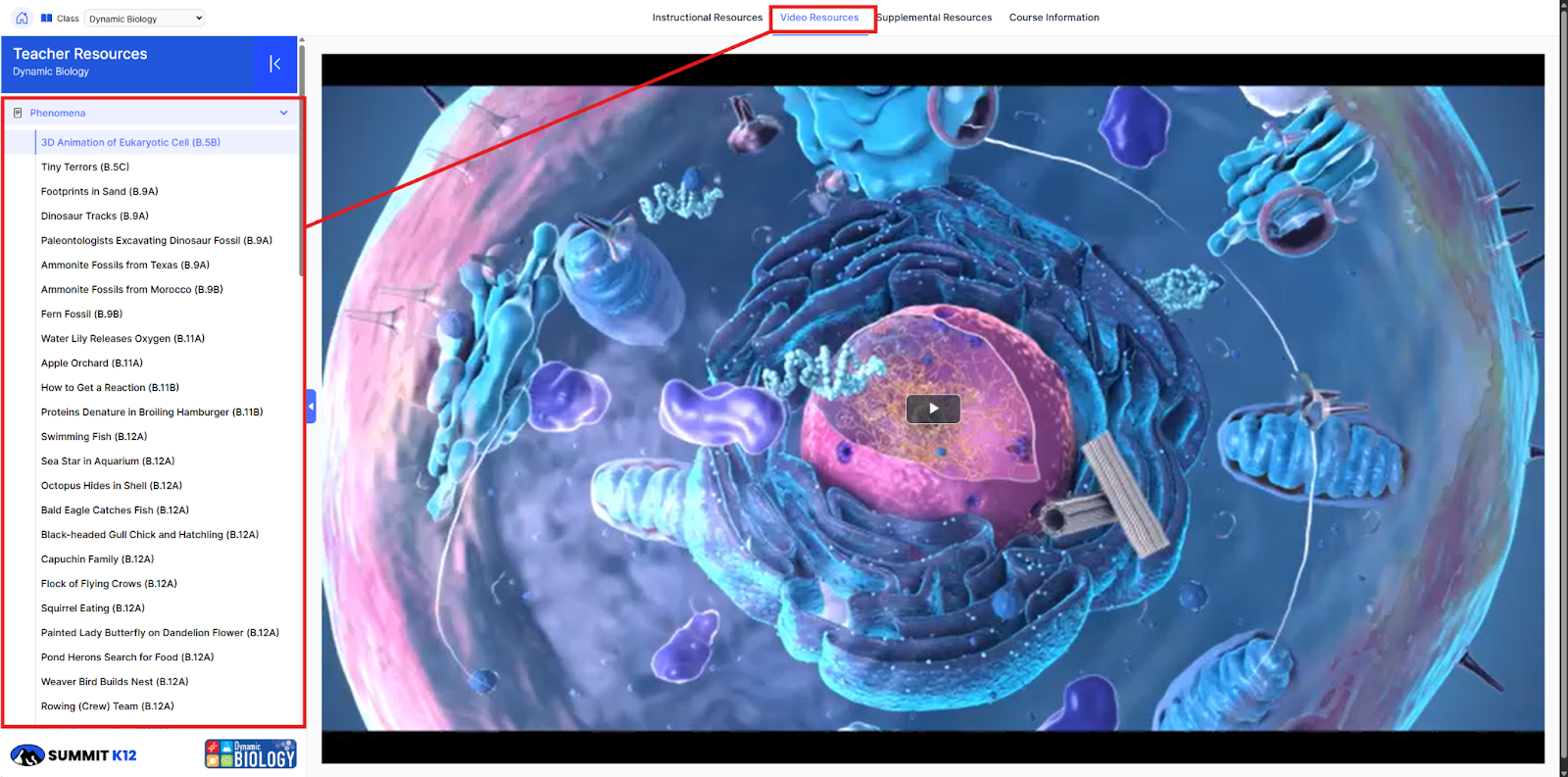Collapse the Phenomena section chevron

coord(284,113)
